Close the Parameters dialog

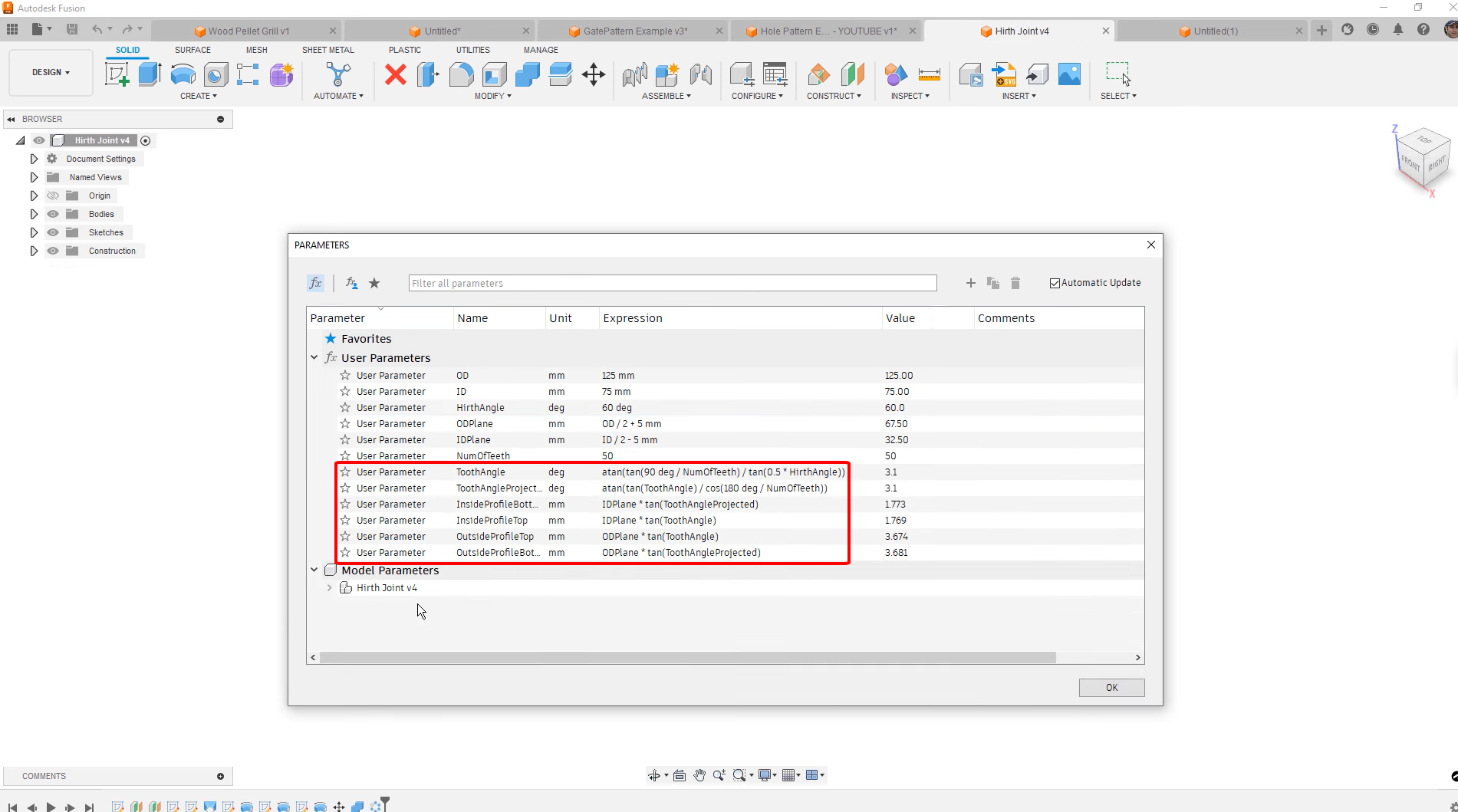coord(1150,245)
